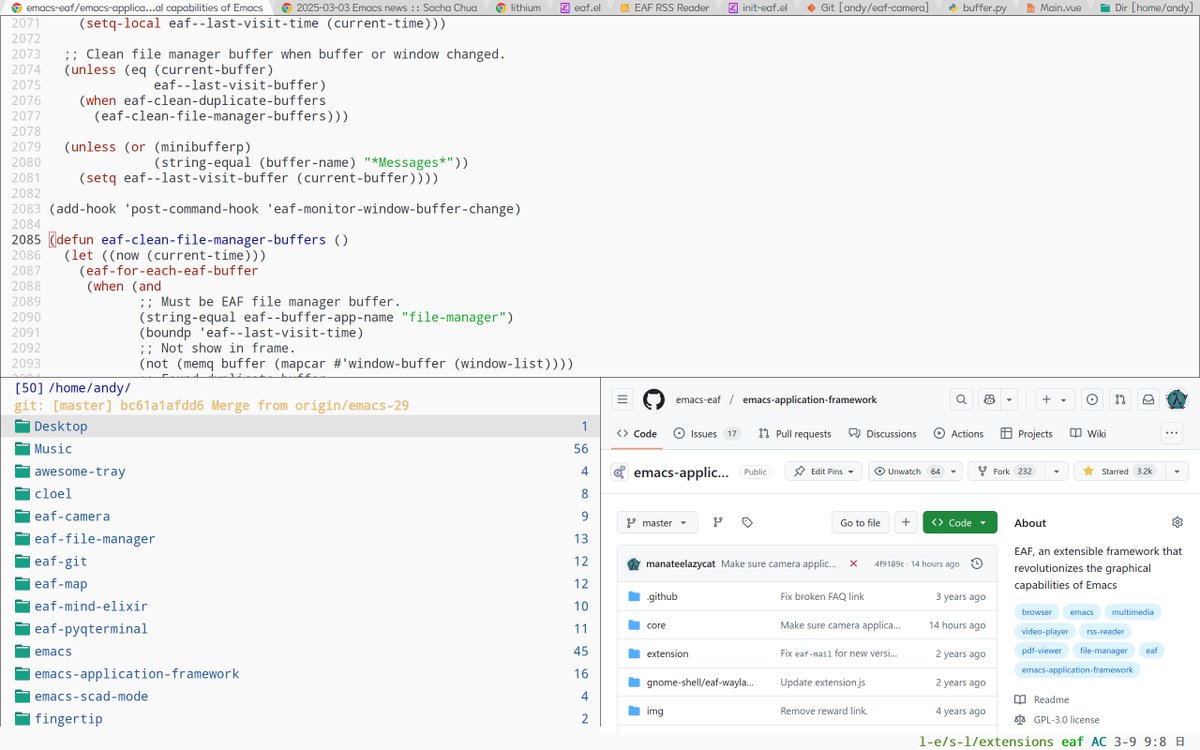Open GitHub search magnifier

pos(961,400)
